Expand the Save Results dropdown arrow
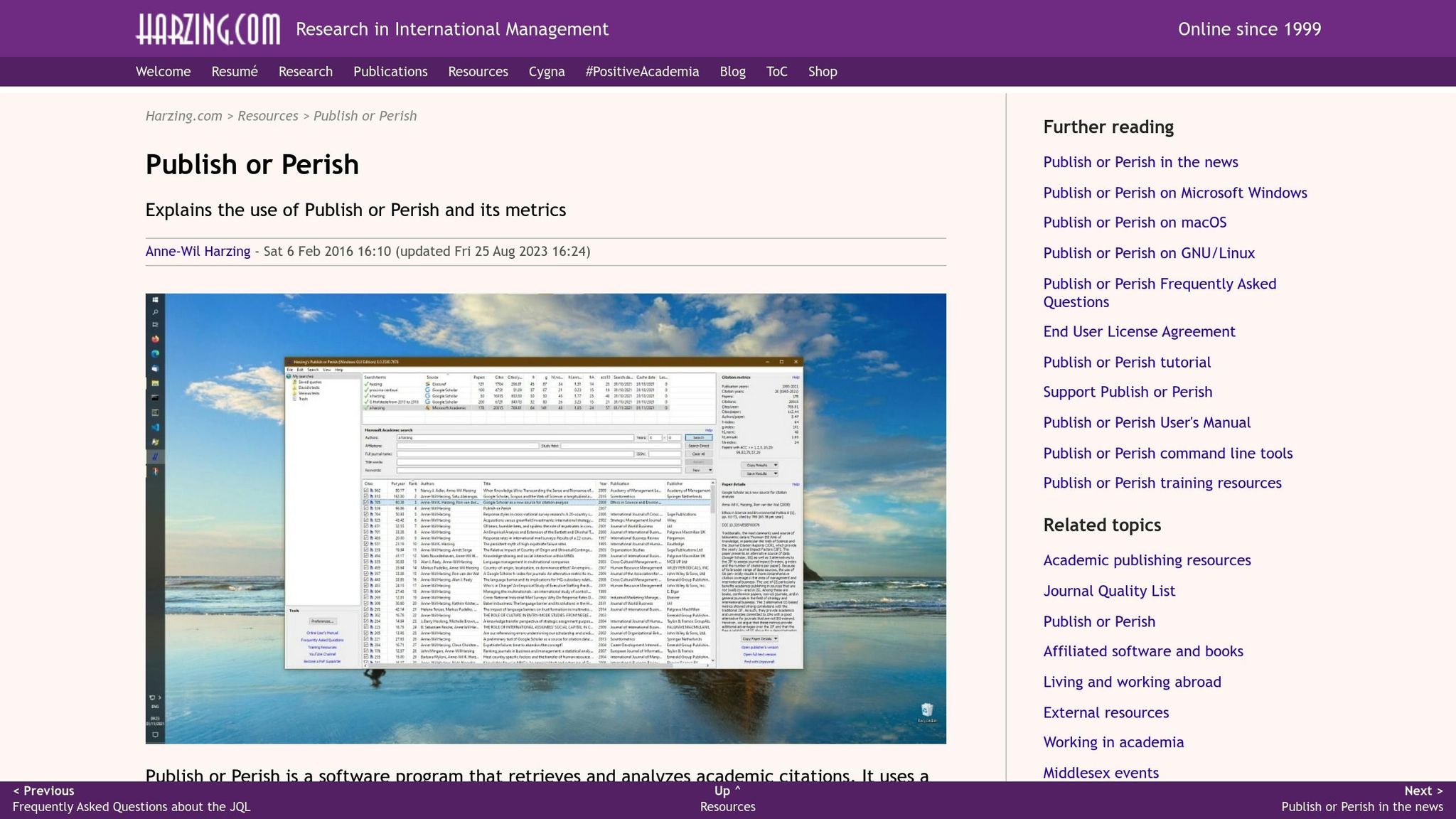Viewport: 1456px width, 819px height. pyautogui.click(x=776, y=473)
